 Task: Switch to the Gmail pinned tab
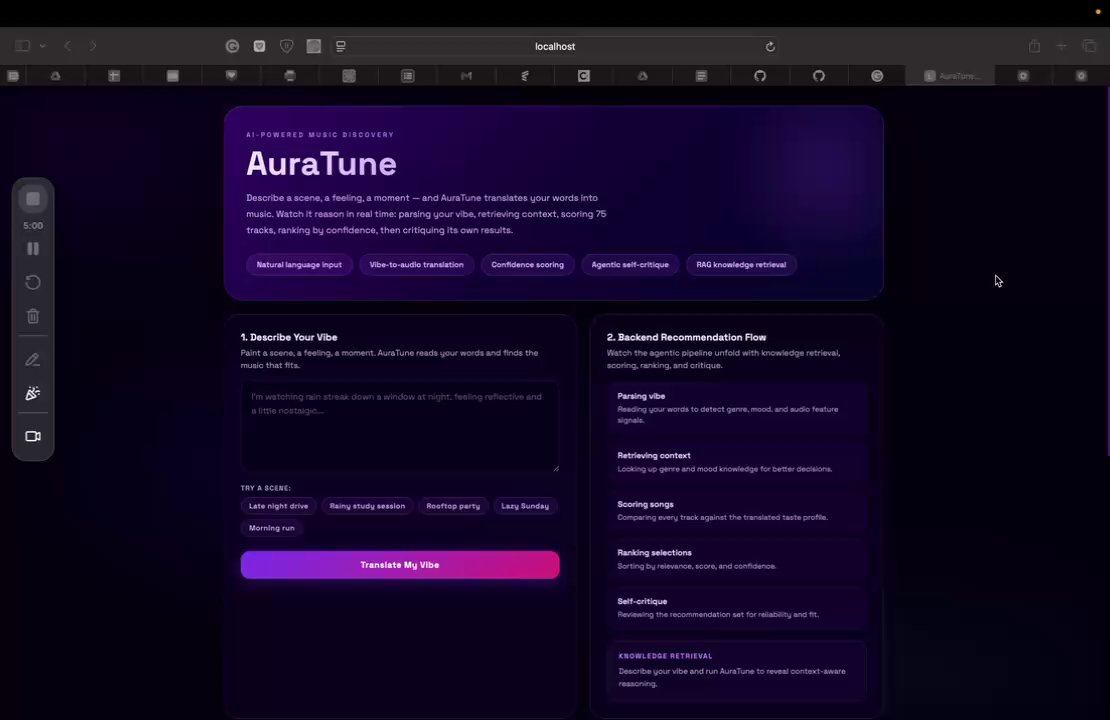[x=466, y=76]
